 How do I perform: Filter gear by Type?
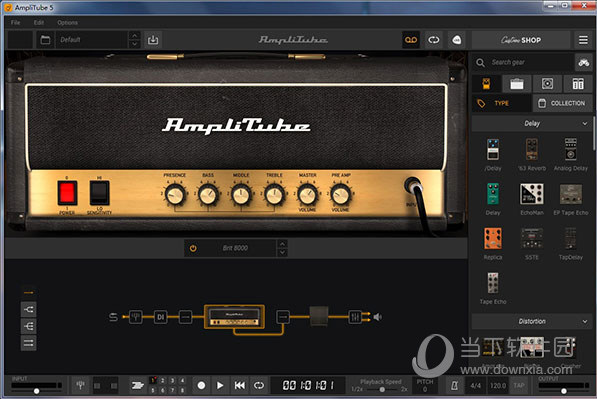(x=501, y=103)
